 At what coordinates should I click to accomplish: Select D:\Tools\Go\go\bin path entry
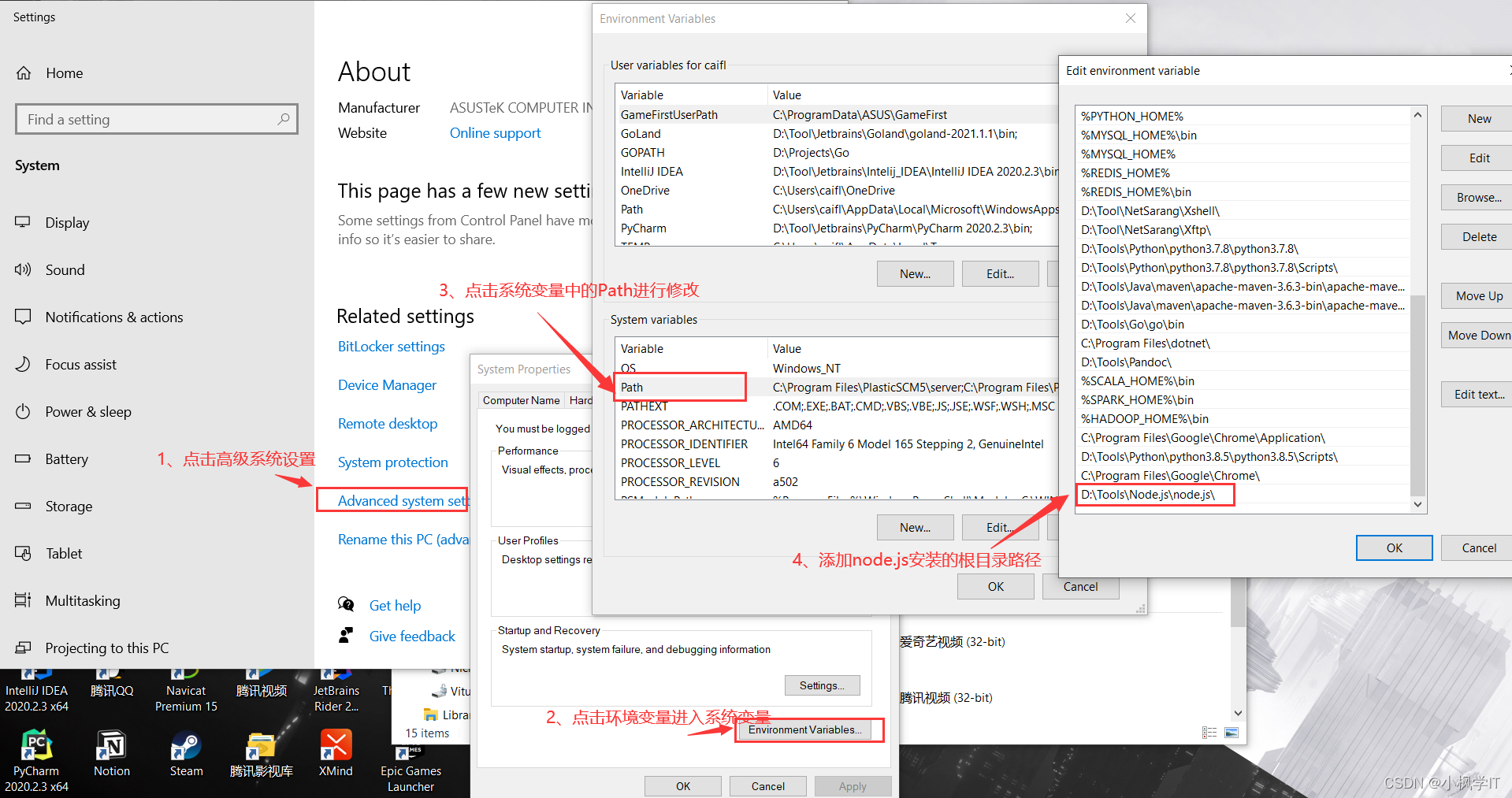pos(1243,325)
